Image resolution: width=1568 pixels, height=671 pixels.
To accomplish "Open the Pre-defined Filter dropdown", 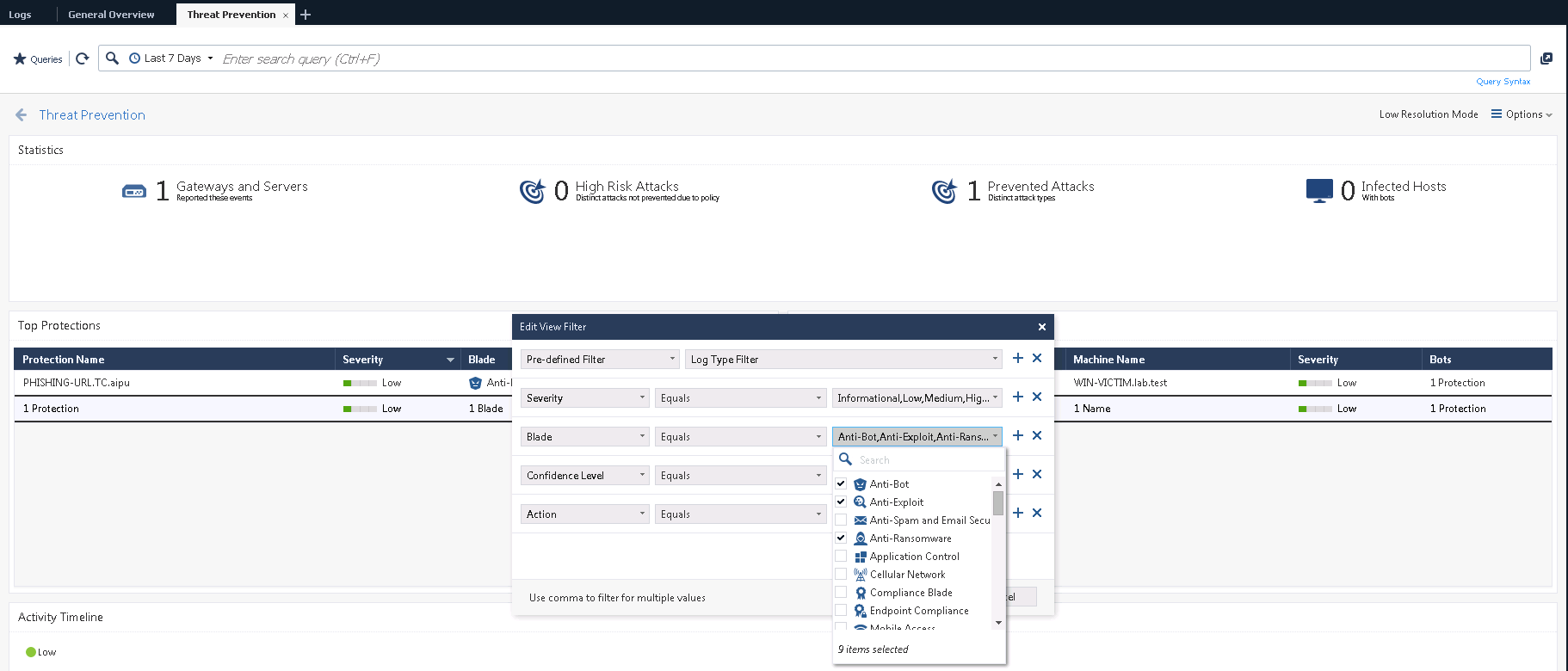I will click(x=600, y=360).
